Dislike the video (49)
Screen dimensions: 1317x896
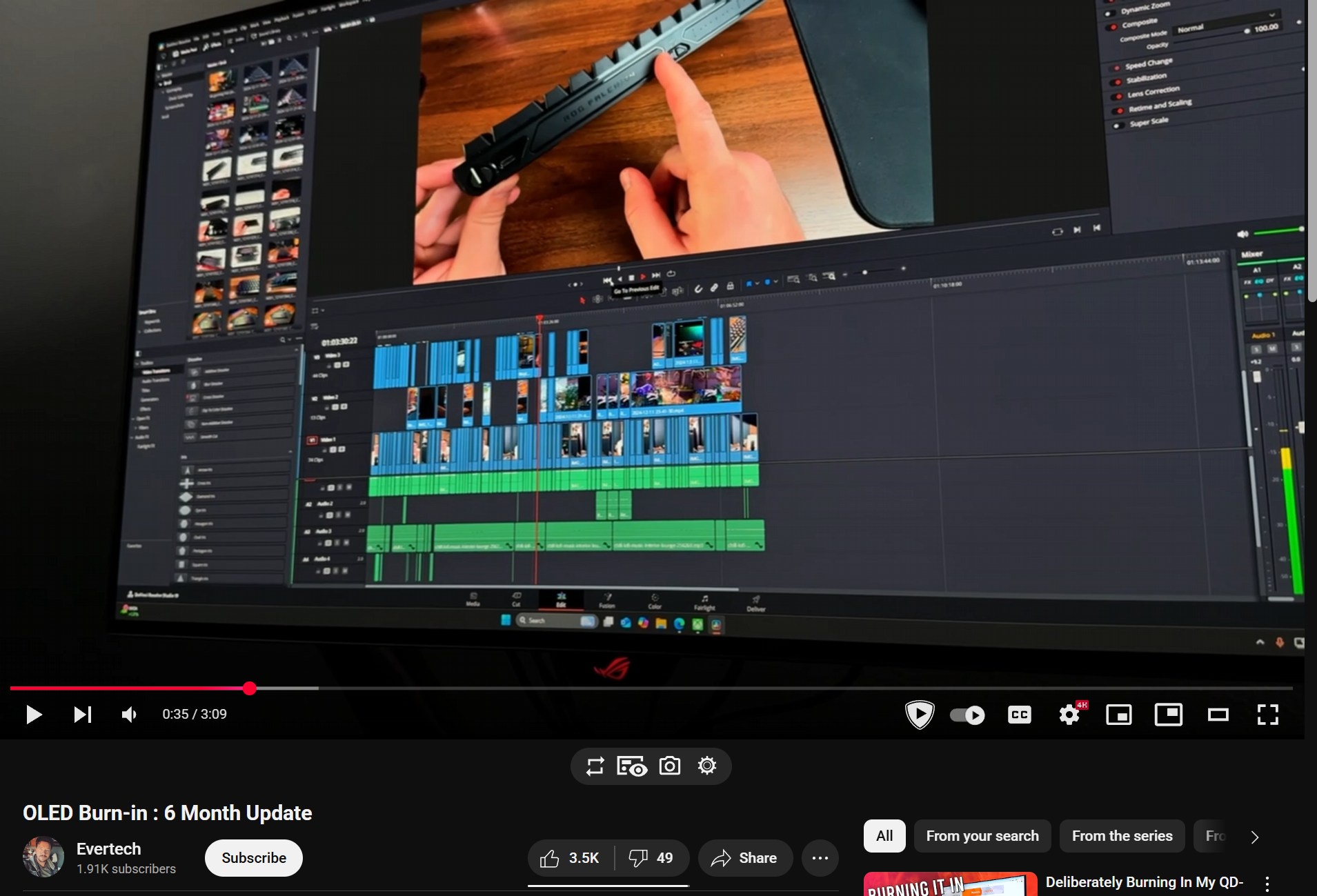click(x=651, y=858)
